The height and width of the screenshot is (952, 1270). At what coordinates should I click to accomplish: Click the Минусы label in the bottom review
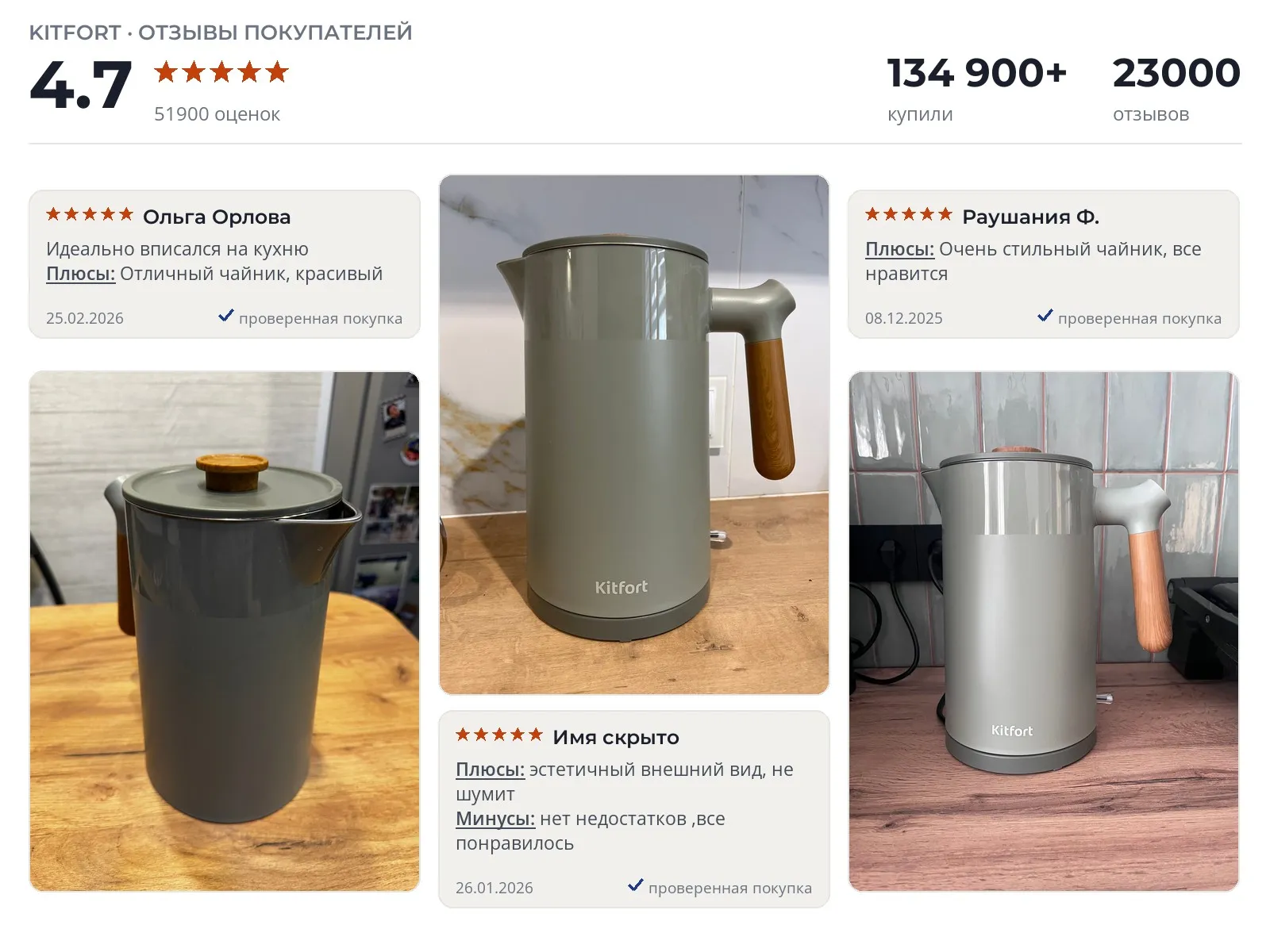click(495, 819)
